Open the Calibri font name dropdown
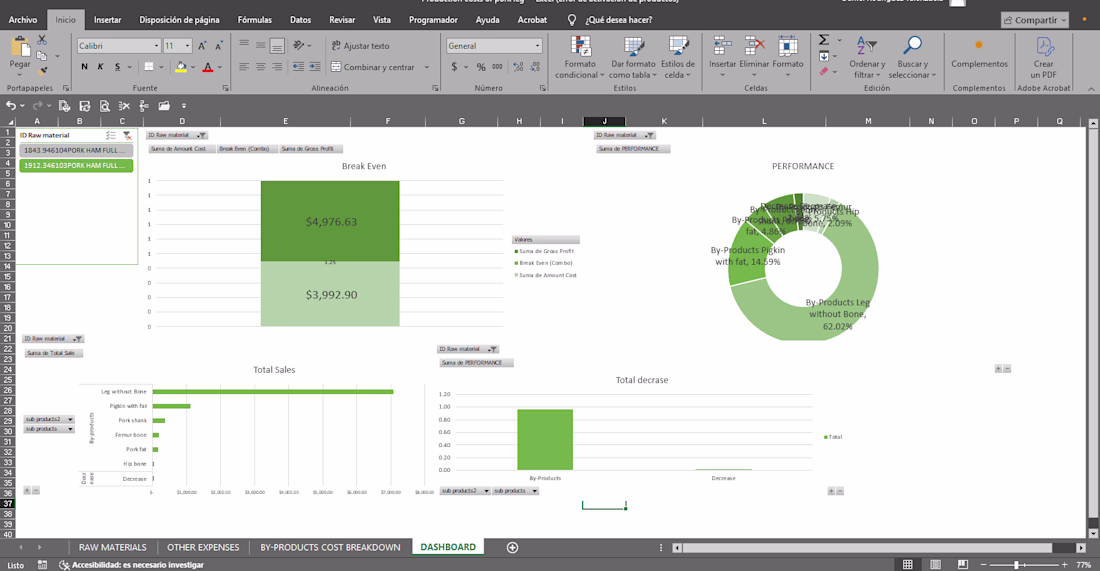This screenshot has width=1100, height=571. click(157, 46)
